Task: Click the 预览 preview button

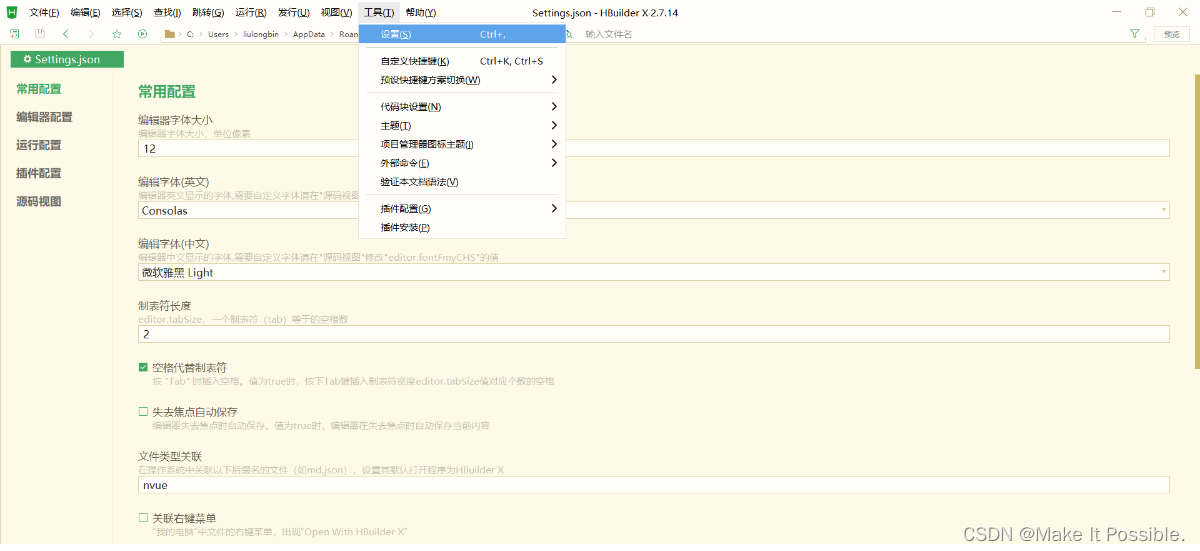Action: pos(1172,34)
